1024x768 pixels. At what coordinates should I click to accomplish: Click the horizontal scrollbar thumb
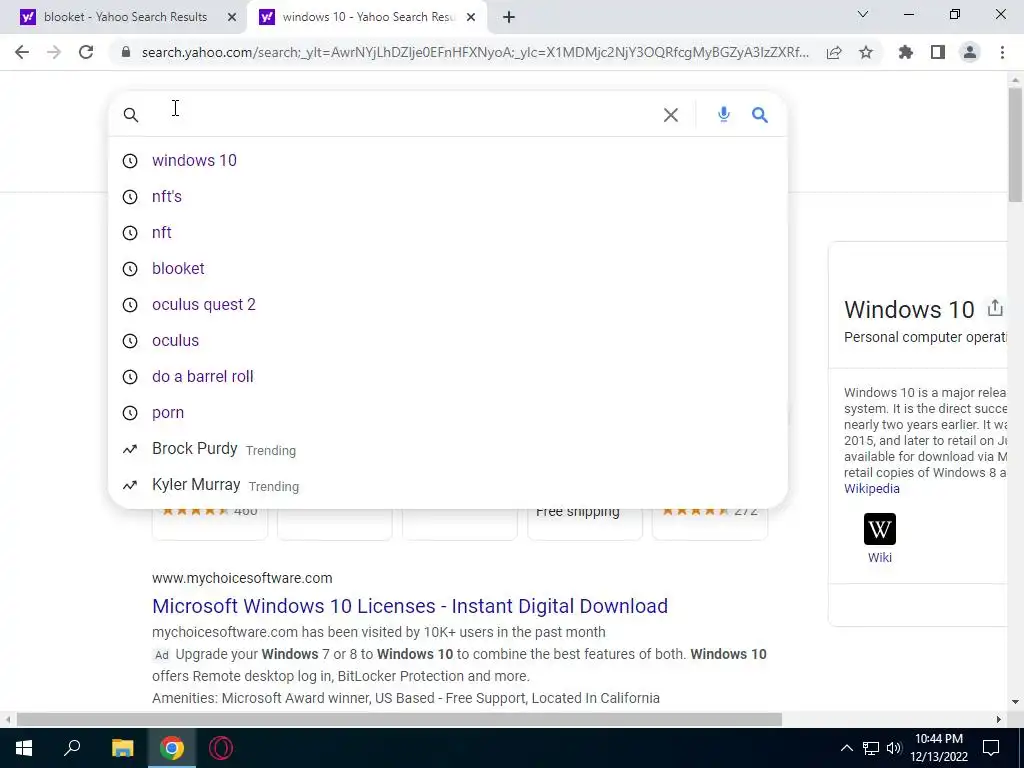[399, 720]
